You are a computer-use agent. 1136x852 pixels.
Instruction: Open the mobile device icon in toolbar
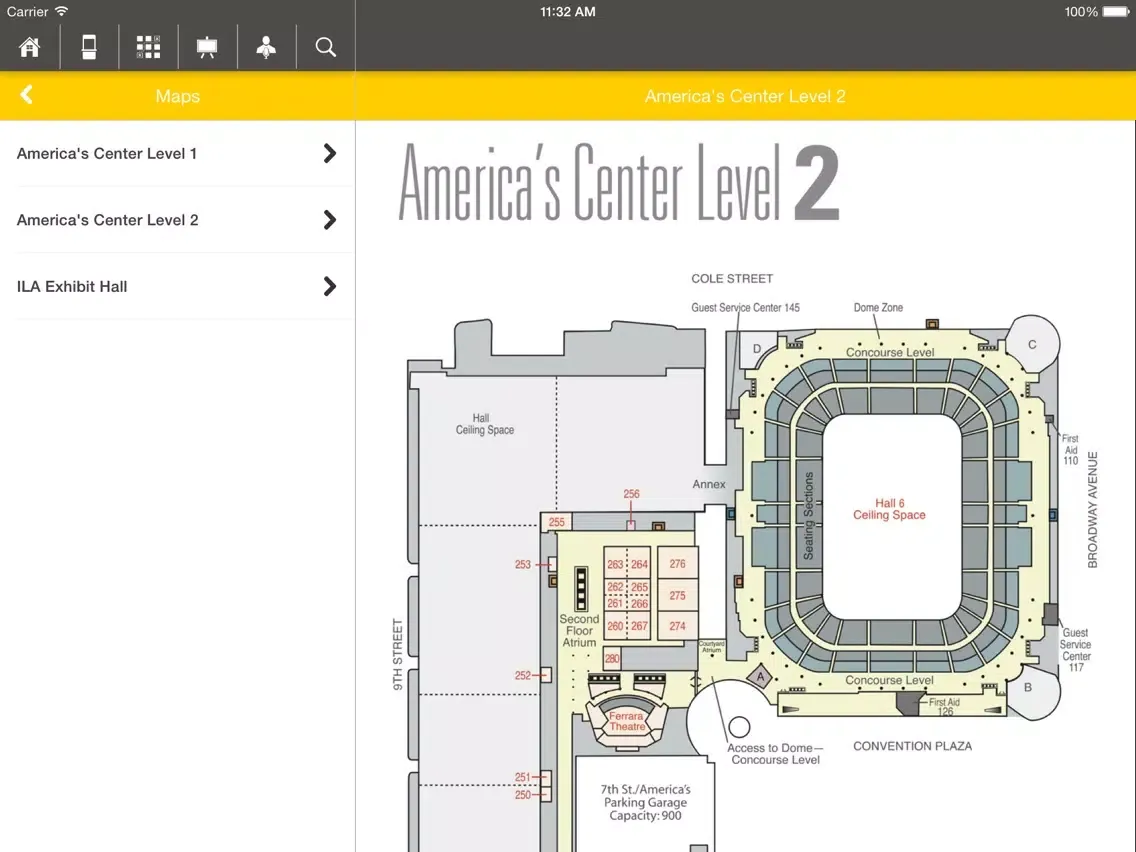click(x=89, y=47)
